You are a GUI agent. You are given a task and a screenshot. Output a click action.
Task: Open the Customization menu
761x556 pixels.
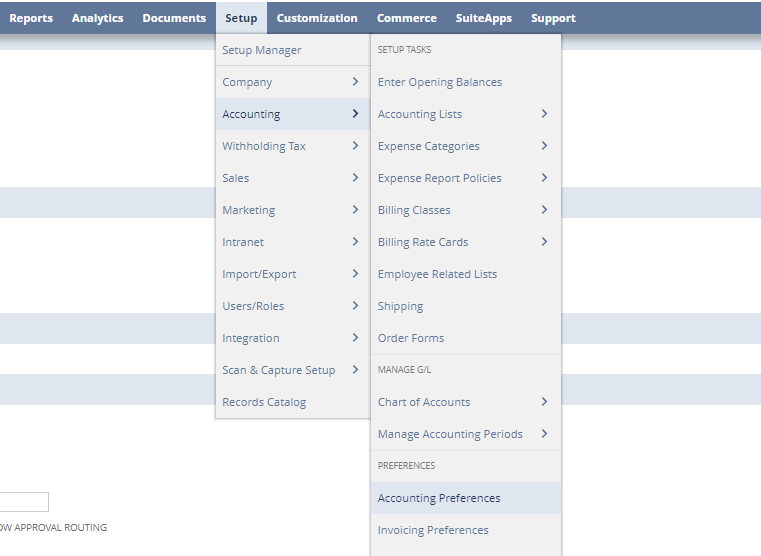pos(317,18)
